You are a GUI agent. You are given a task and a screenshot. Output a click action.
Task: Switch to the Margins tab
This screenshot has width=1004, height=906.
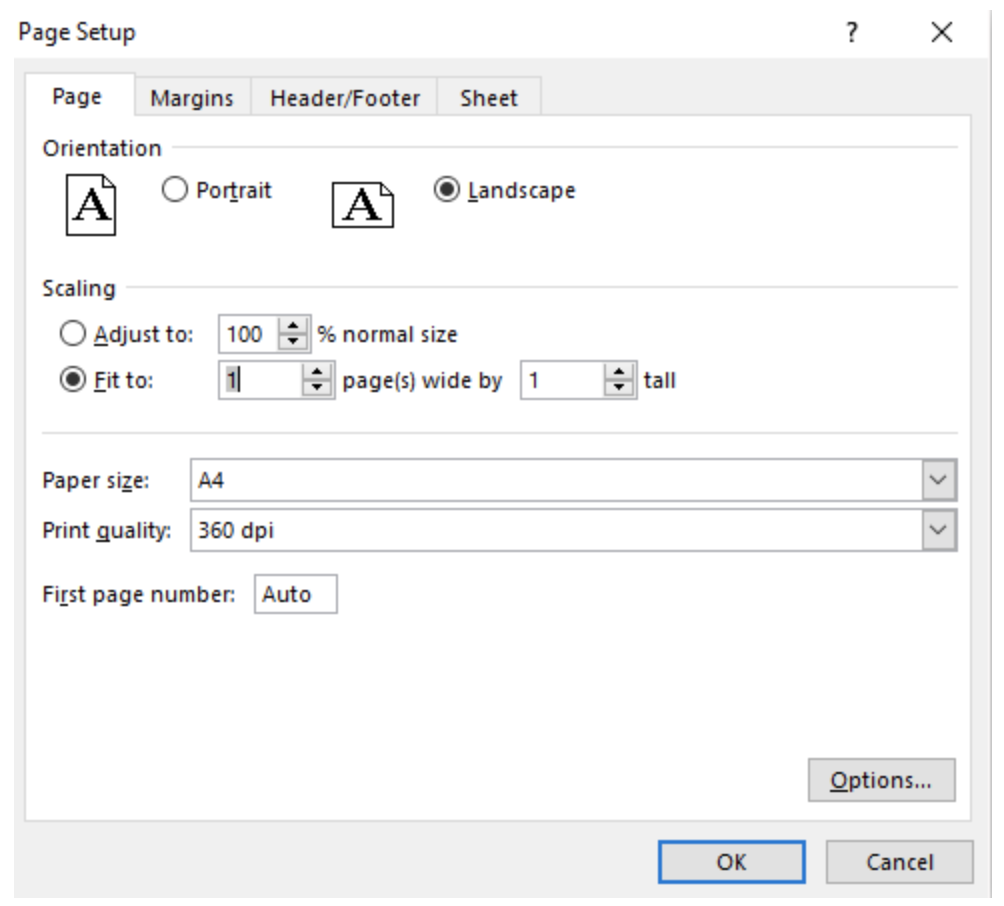tap(192, 98)
